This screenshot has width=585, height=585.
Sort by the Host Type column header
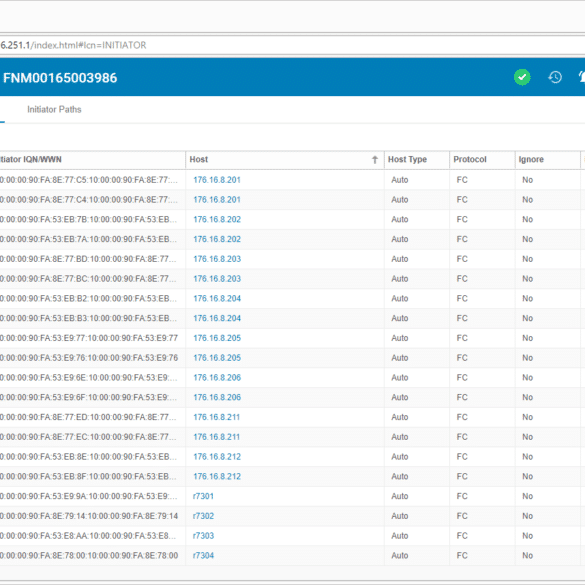pos(407,159)
